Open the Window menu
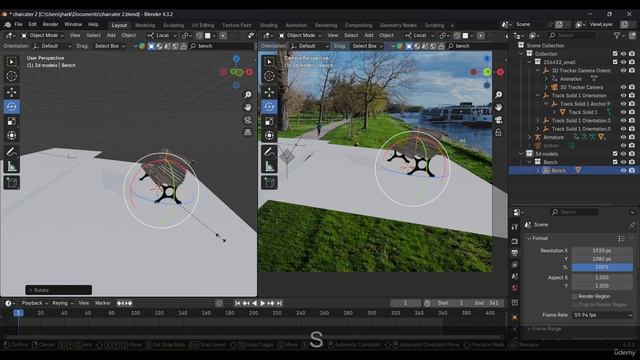Viewport: 640px width, 360px height. coord(73,24)
